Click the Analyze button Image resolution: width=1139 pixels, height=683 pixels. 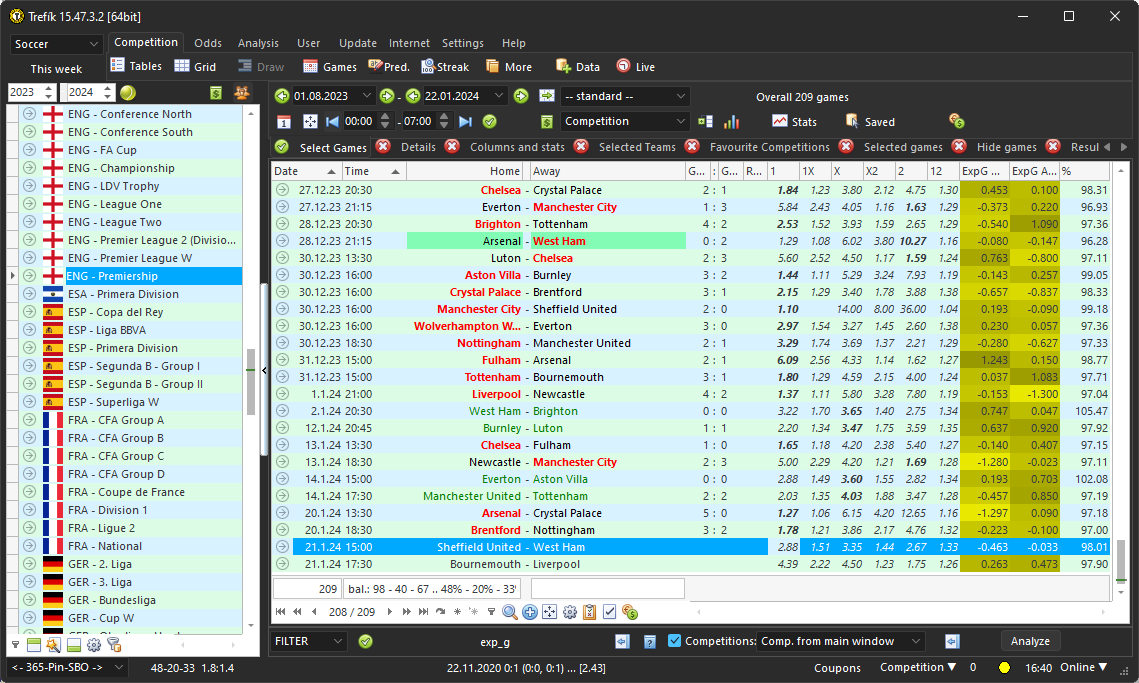point(1030,641)
